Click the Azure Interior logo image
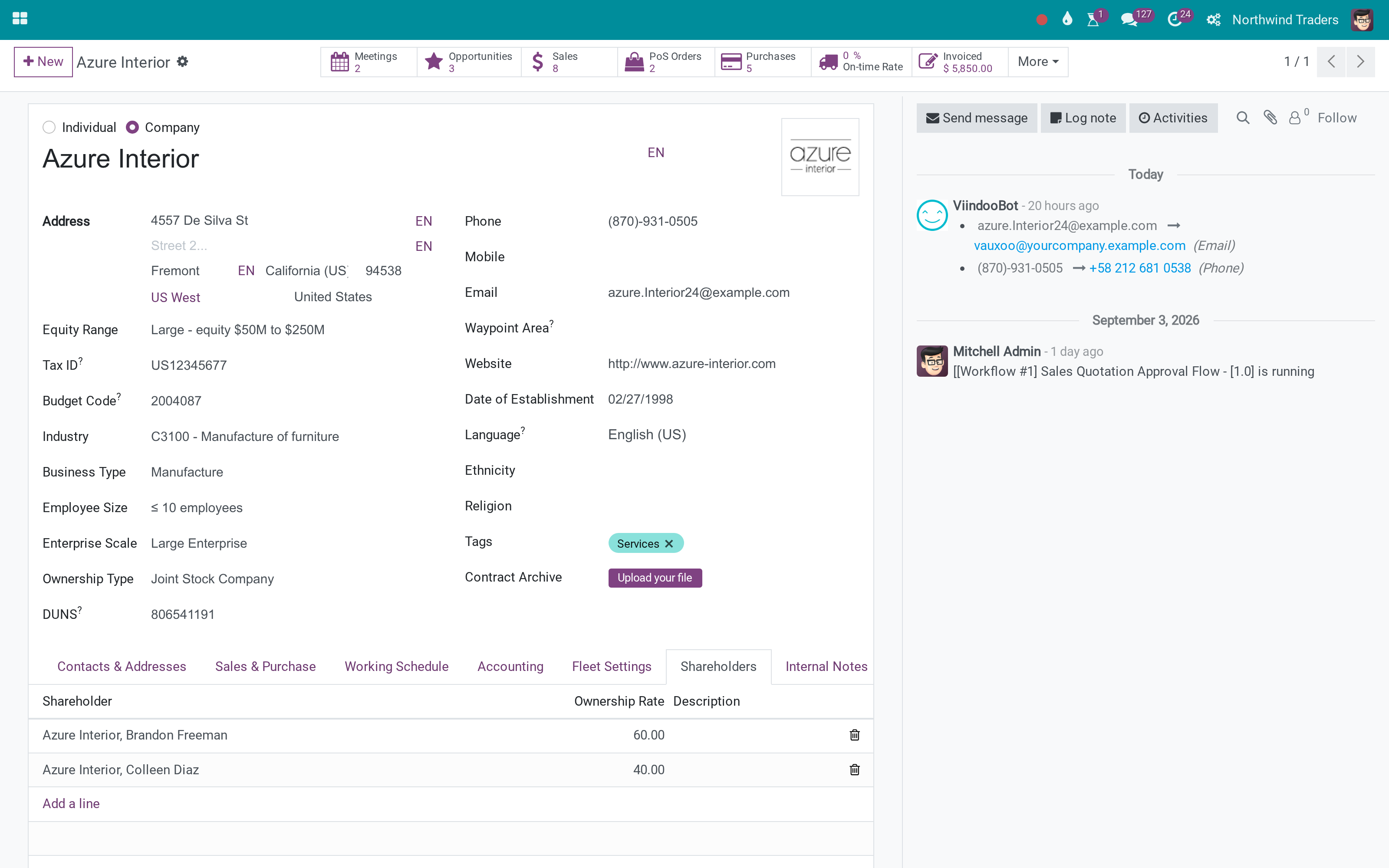Viewport: 1389px width, 868px height. tap(820, 157)
